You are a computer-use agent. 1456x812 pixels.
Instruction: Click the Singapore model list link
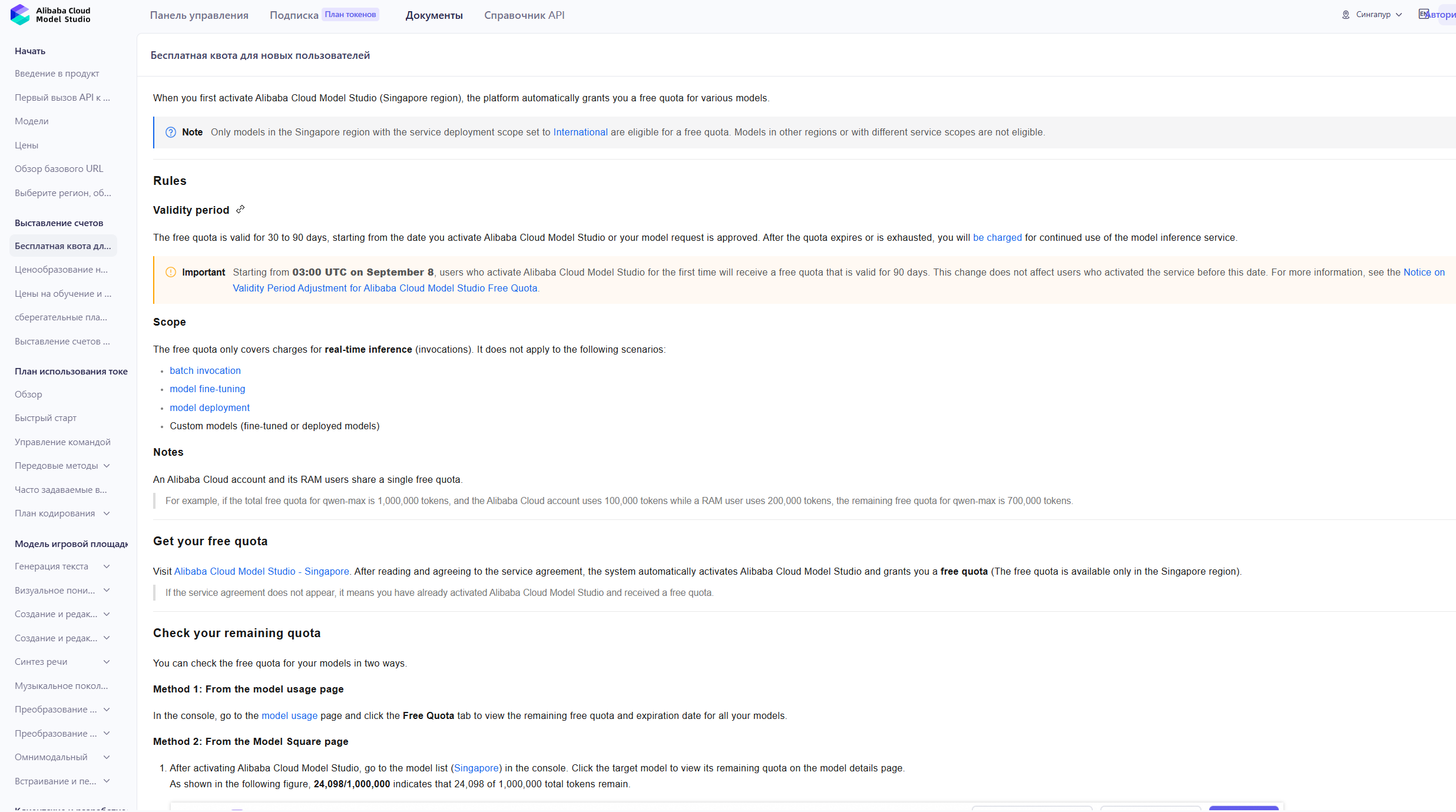(x=476, y=768)
